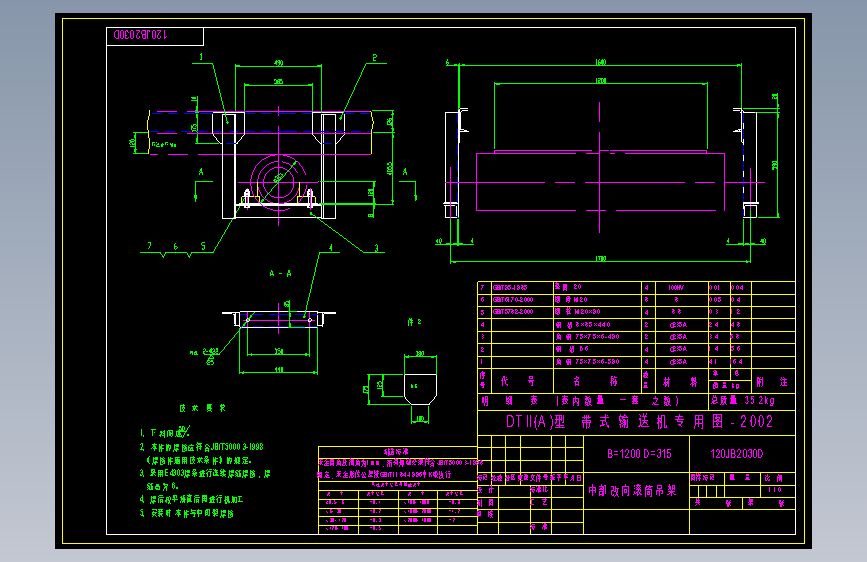This screenshot has width=867, height=562.
Task: Click balloon number 4 above the A-A section
Action: (x=331, y=248)
